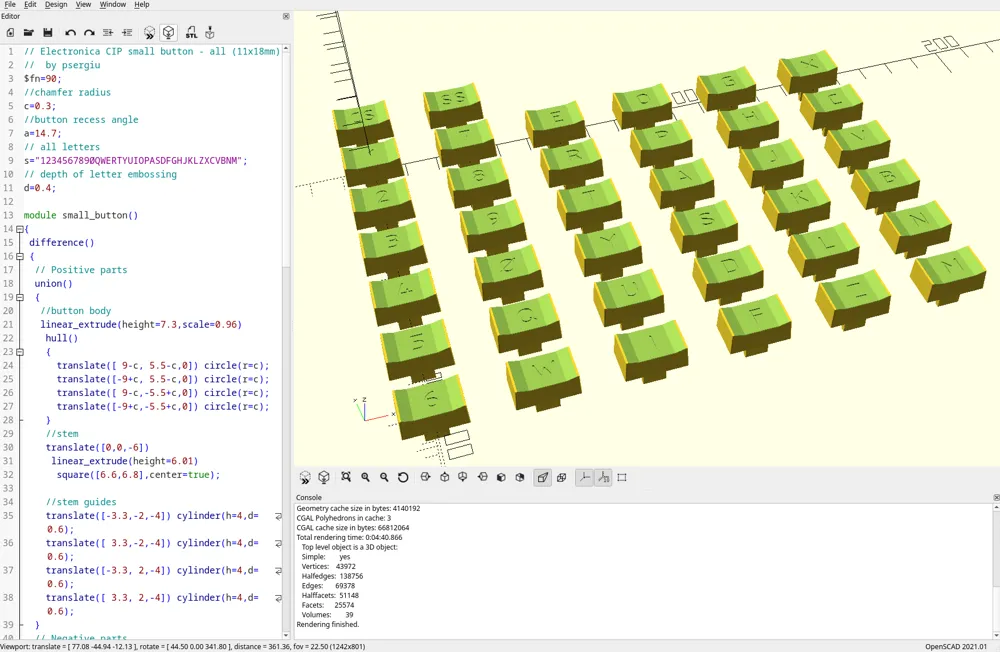Redo the last undone edit
The image size is (1000, 652).
[x=89, y=33]
